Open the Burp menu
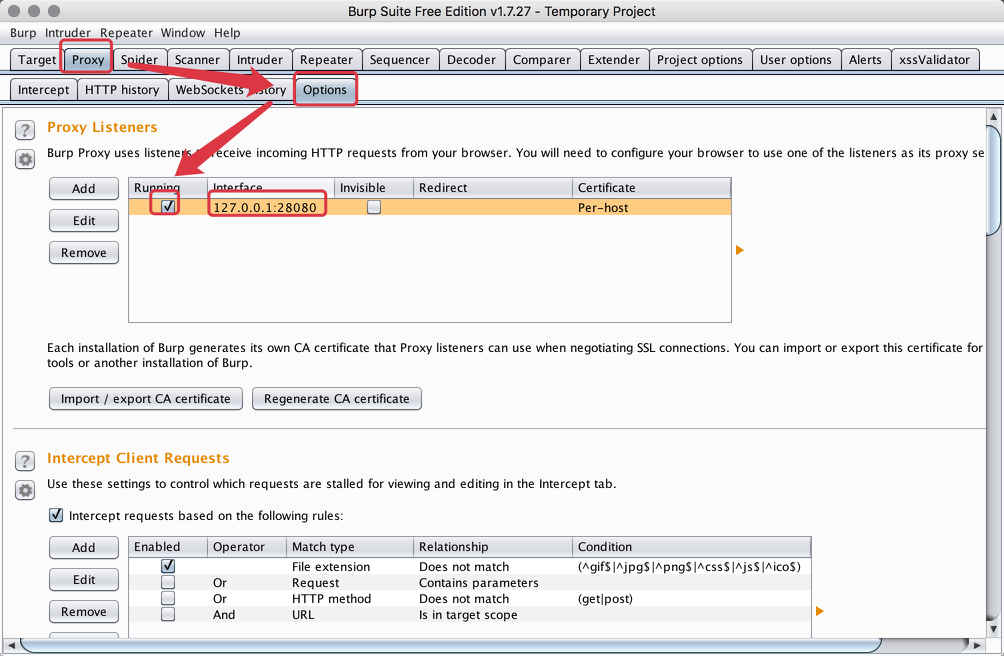The width and height of the screenshot is (1004, 656). 23,33
